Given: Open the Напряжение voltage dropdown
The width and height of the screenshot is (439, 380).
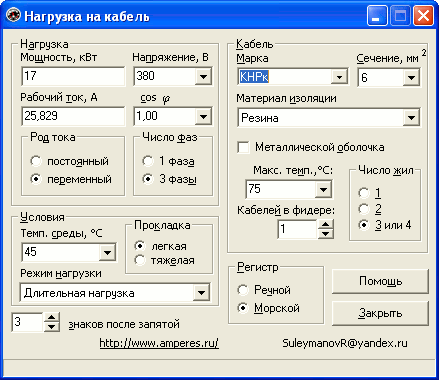Looking at the screenshot, I should 203,77.
